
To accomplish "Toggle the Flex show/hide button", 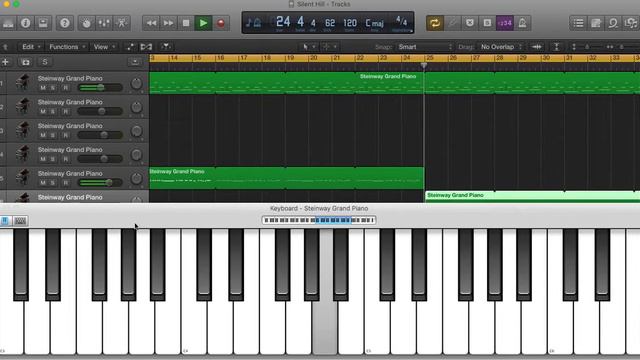I will [146, 47].
